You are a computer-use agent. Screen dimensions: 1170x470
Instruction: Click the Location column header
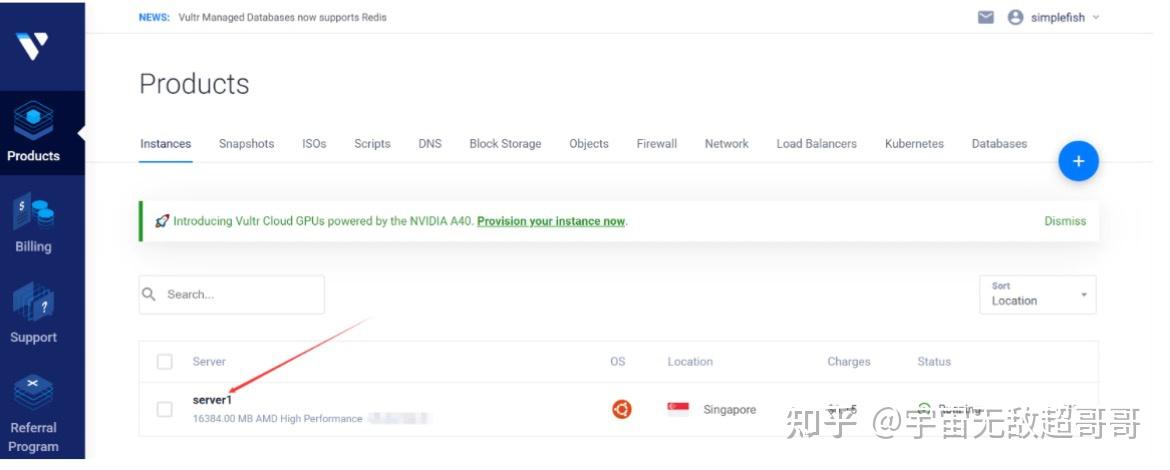(x=690, y=362)
